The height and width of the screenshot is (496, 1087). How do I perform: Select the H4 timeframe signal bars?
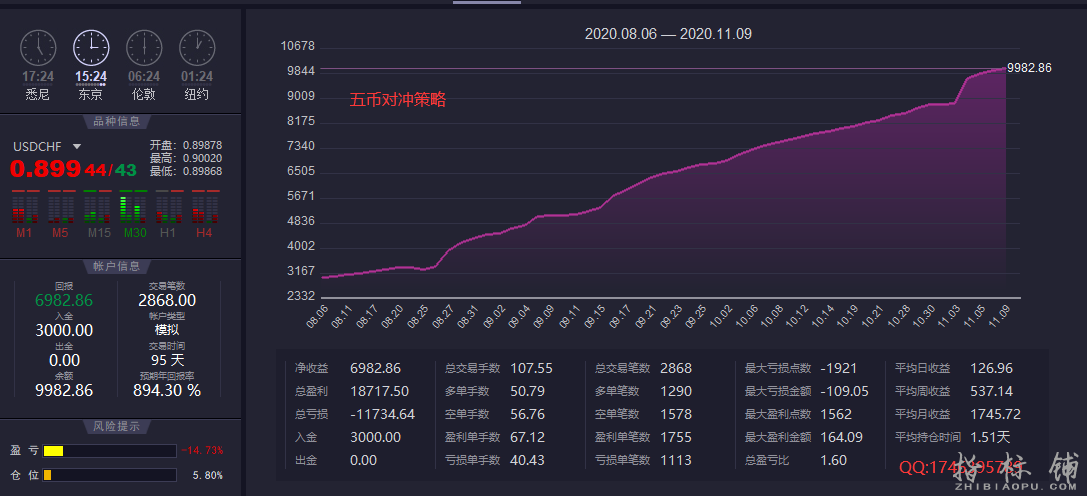pyautogui.click(x=204, y=209)
